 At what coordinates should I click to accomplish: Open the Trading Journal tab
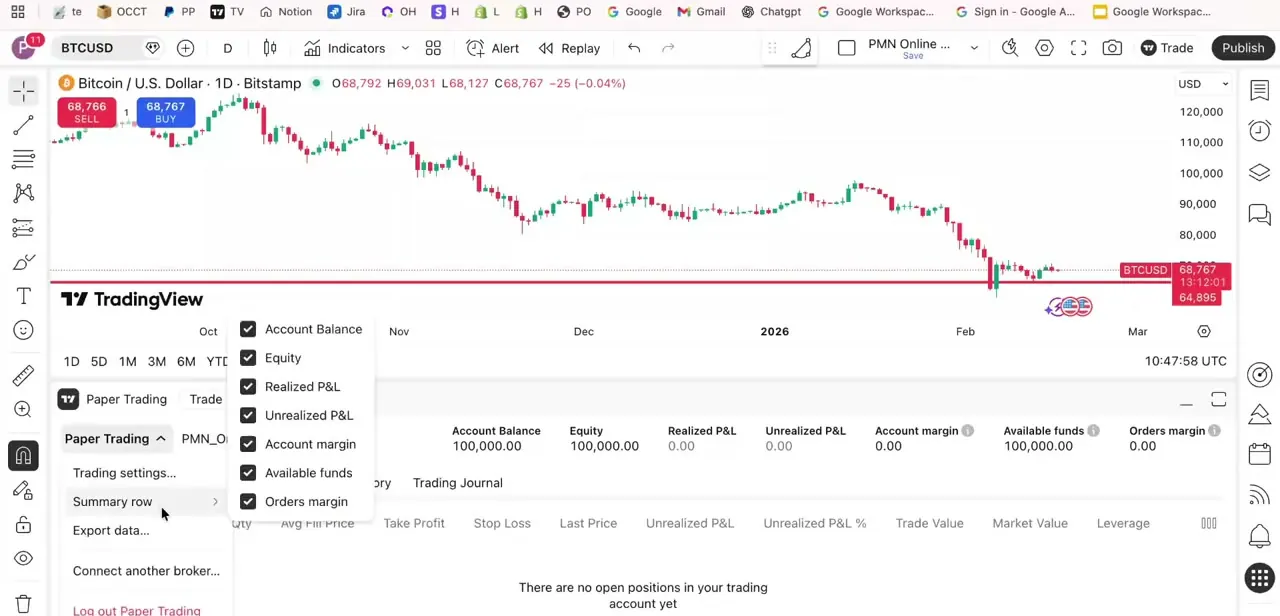click(458, 483)
